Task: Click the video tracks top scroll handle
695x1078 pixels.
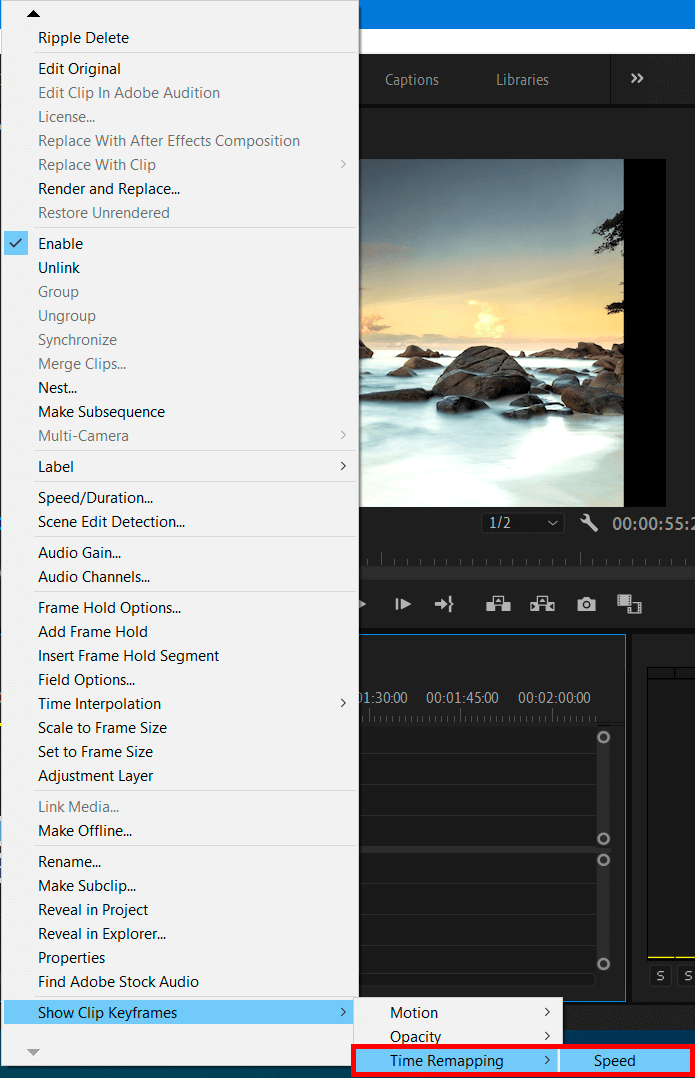Action: (x=603, y=737)
